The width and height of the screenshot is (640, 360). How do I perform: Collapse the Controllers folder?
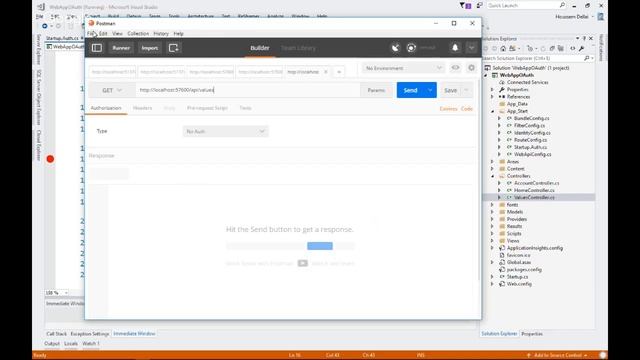[493, 176]
